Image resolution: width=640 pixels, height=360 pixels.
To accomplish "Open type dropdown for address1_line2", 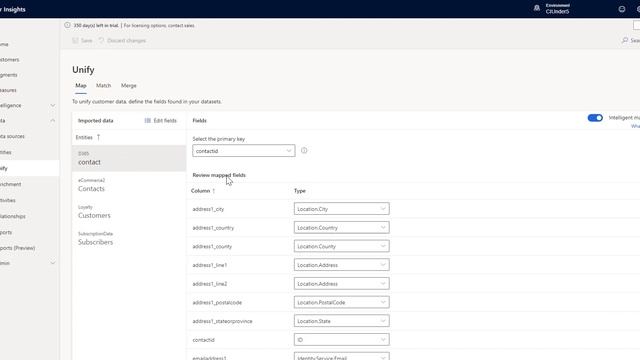I will pyautogui.click(x=342, y=284).
